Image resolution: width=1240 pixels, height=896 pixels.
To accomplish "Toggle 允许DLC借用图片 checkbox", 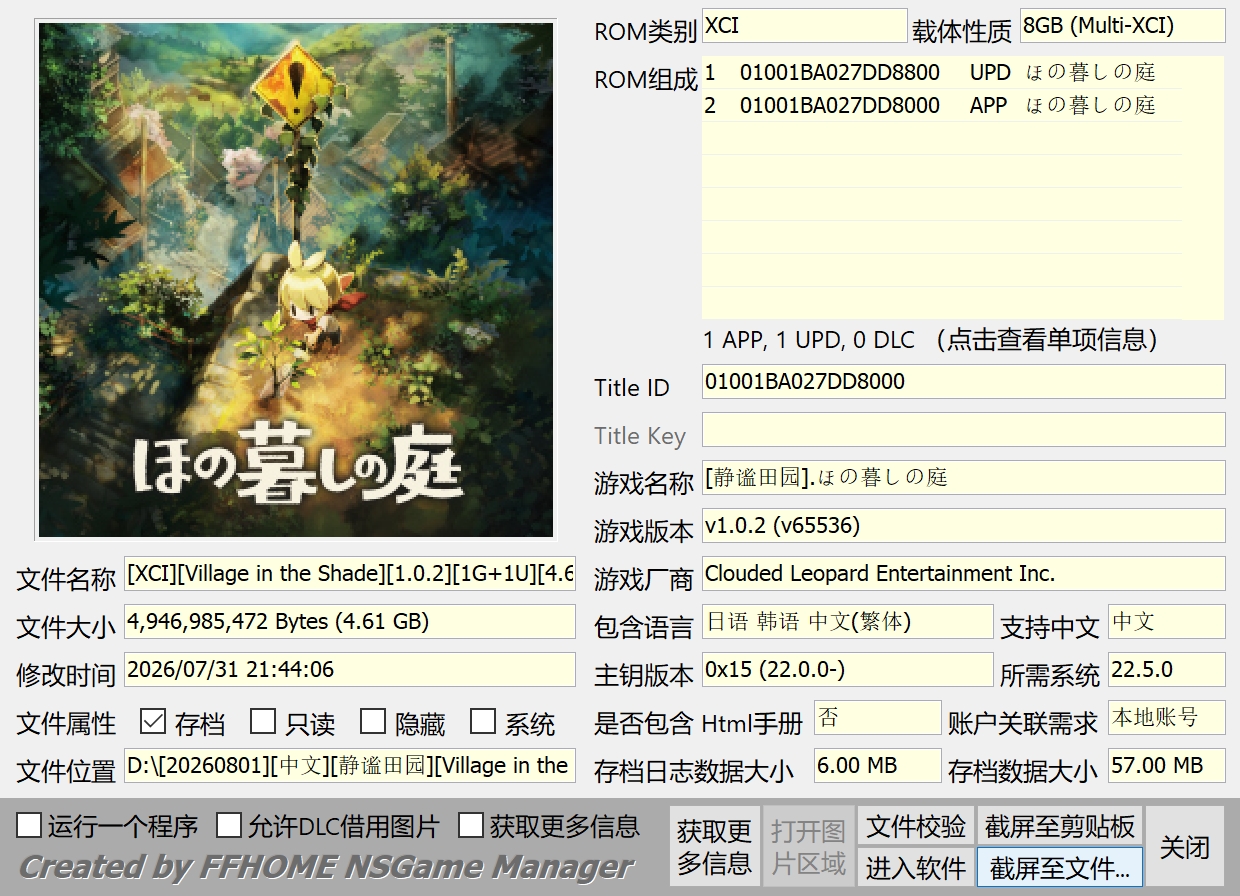I will point(230,825).
